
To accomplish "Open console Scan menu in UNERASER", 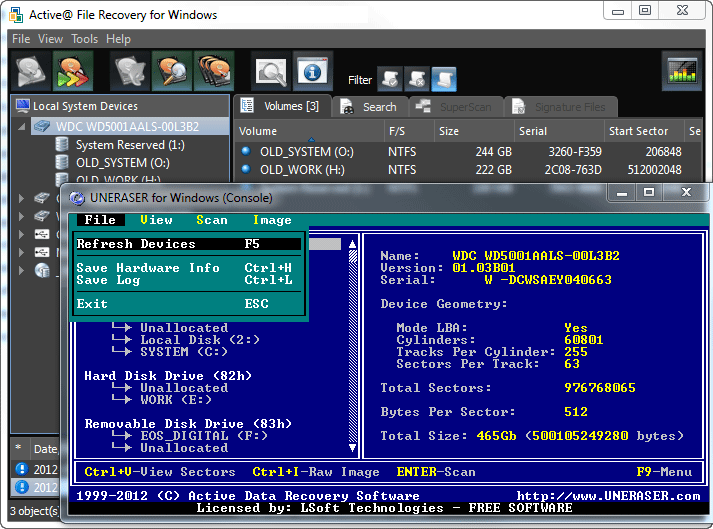I will pos(211,220).
